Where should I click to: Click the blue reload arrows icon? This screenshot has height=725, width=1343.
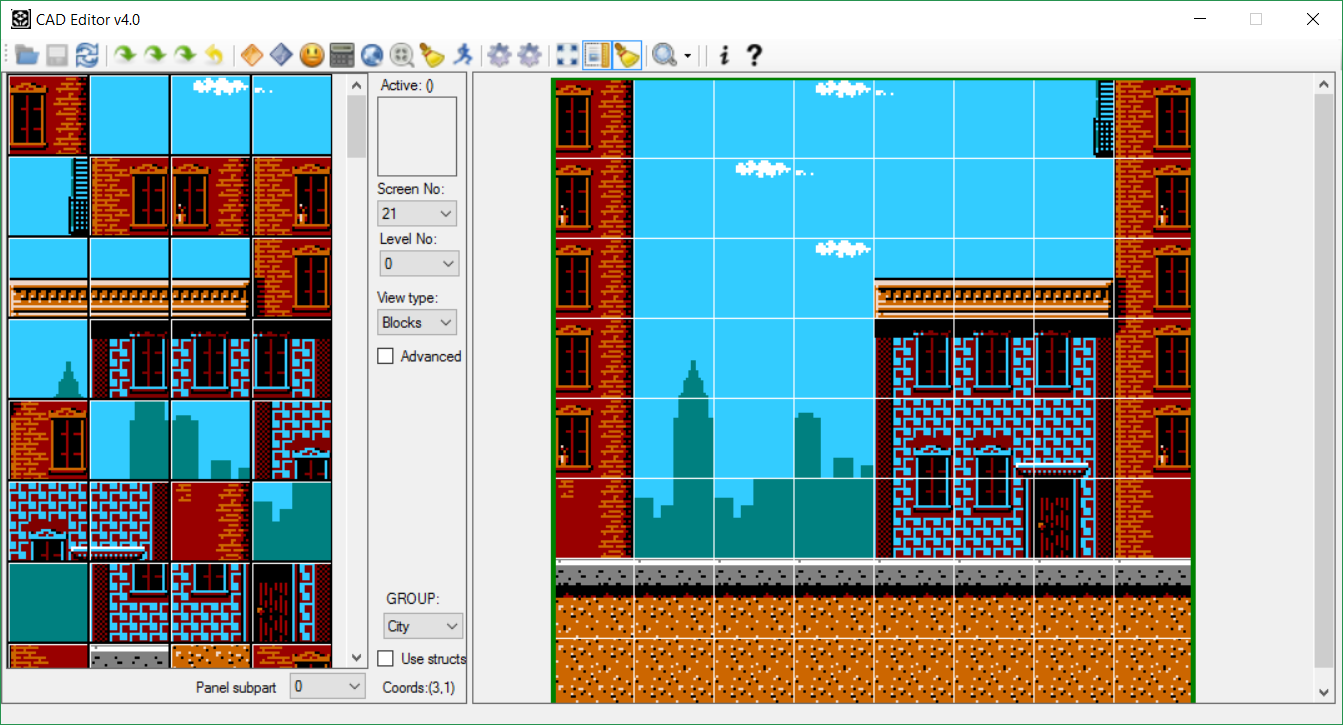(x=87, y=55)
